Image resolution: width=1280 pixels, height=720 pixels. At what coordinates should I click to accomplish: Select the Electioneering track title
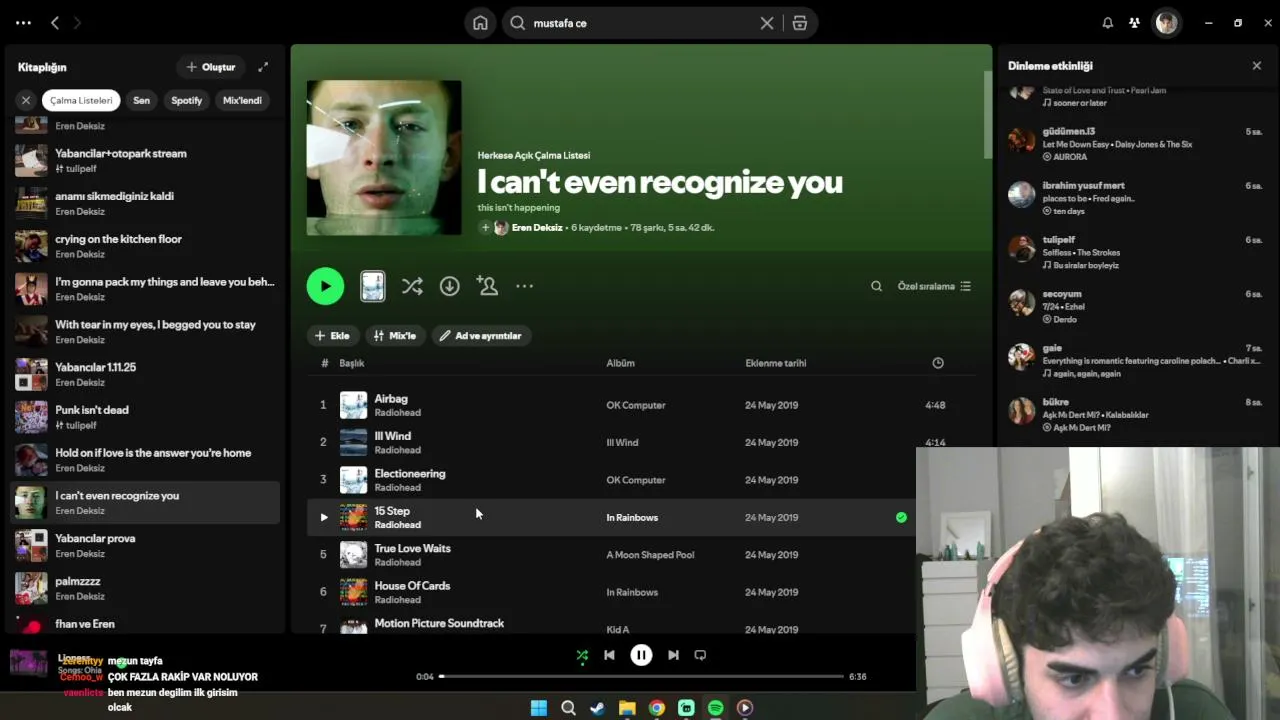click(x=410, y=474)
